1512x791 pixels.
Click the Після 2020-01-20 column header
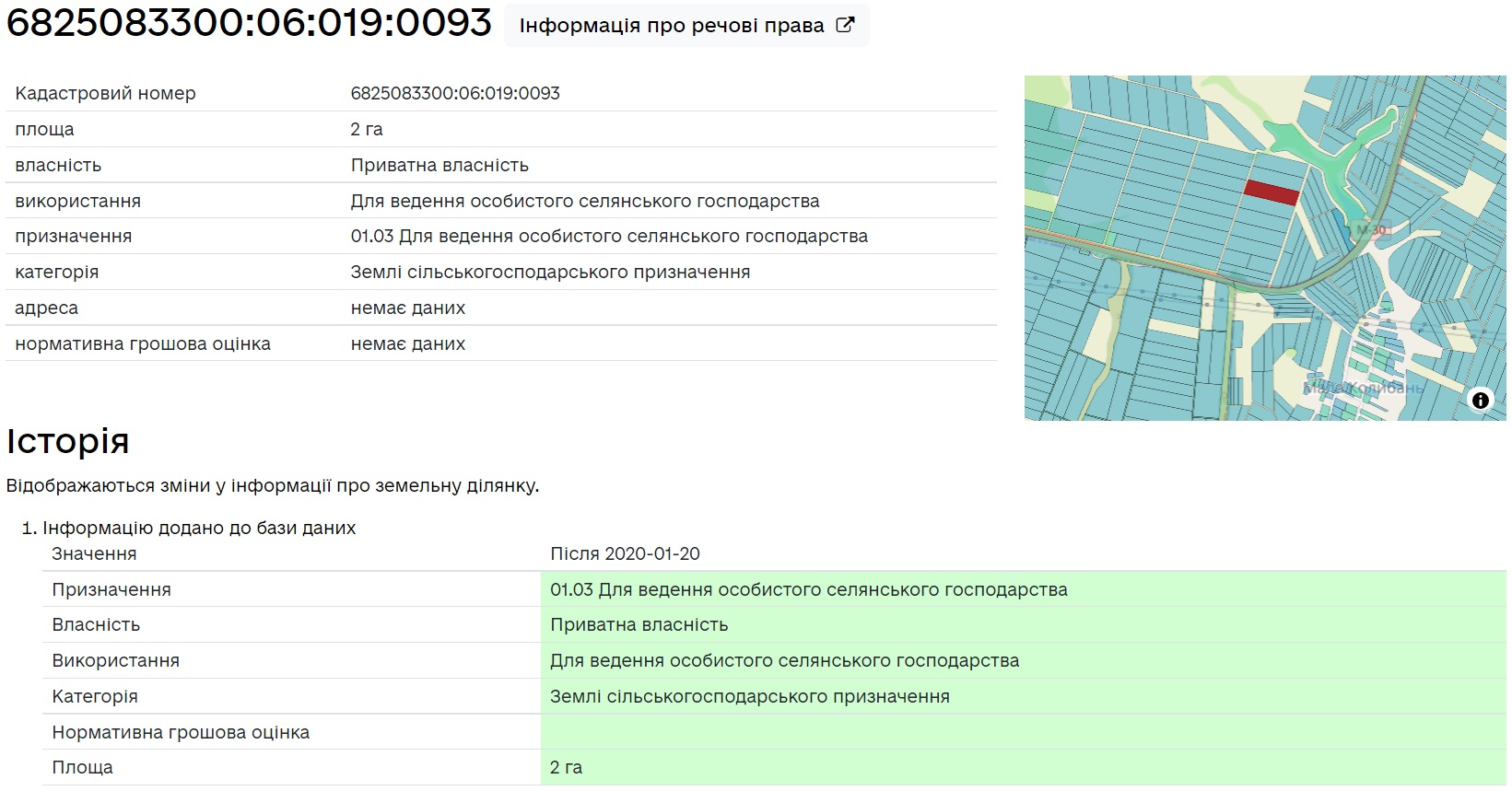[625, 553]
